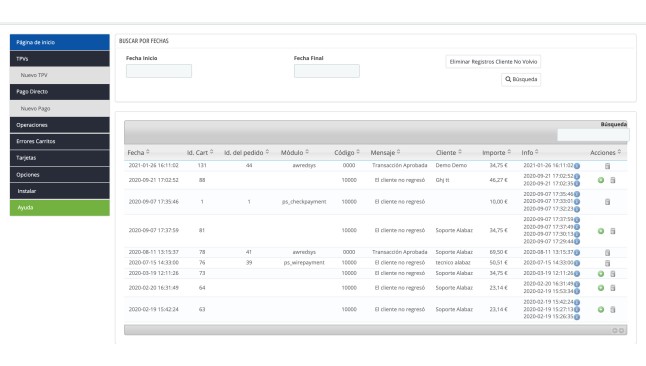
Task: Click the Búsqueda search button
Action: point(521,79)
